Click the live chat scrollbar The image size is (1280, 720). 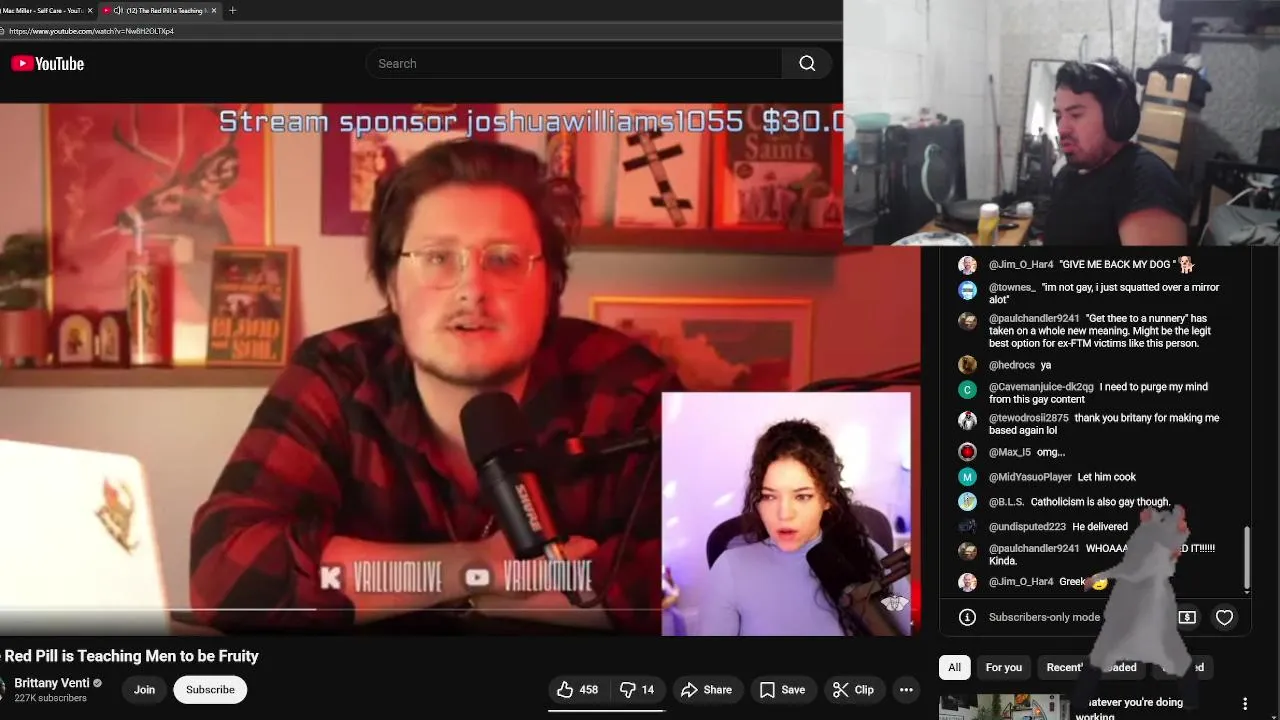coord(1246,558)
